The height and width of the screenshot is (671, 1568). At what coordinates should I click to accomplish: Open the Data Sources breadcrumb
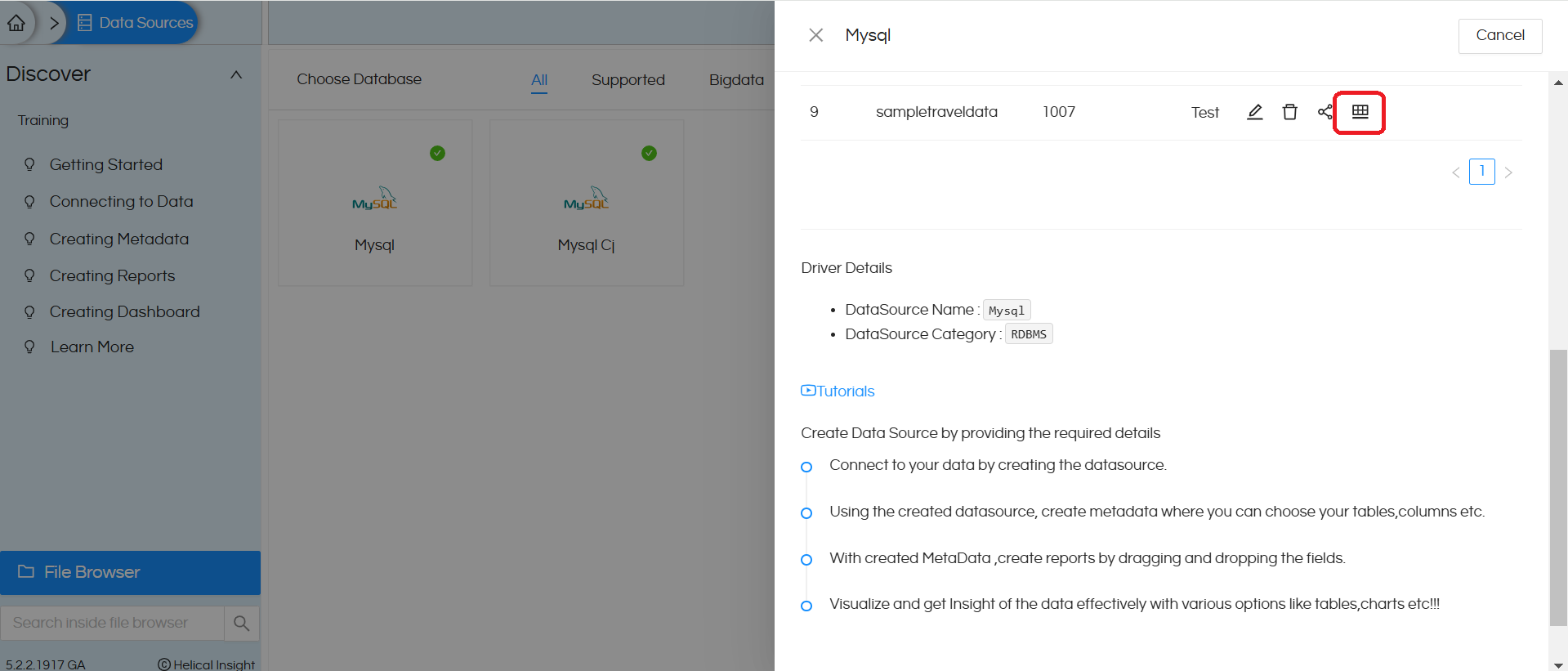(136, 23)
